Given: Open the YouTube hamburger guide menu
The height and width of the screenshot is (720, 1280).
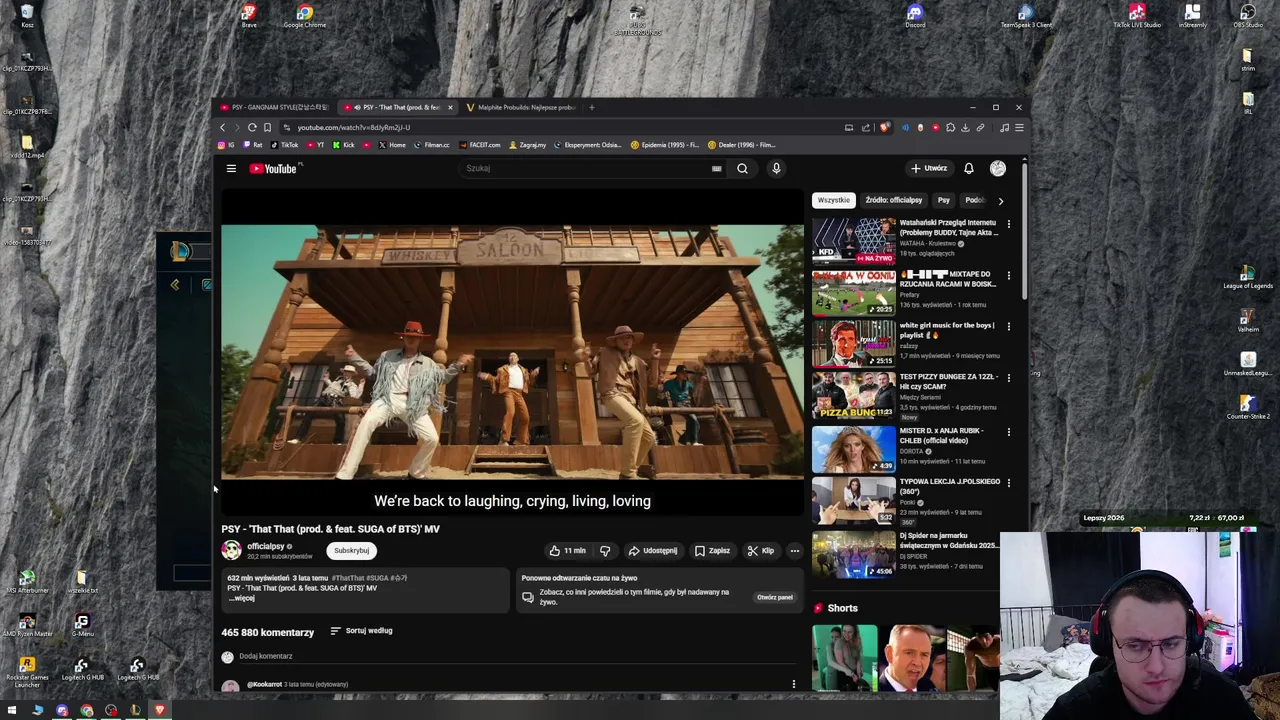Looking at the screenshot, I should click(x=231, y=168).
